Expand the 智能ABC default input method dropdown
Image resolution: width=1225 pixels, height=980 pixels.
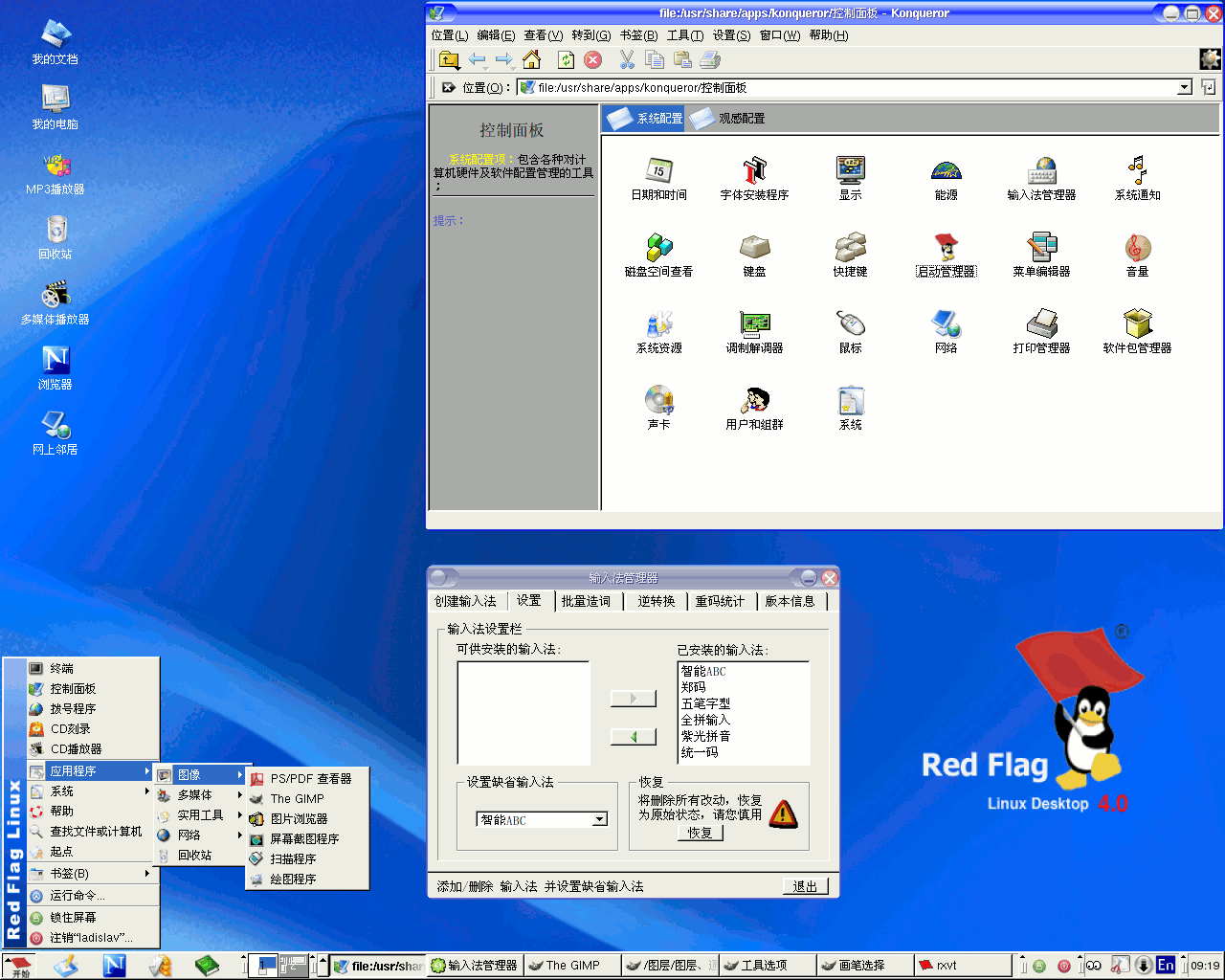[600, 819]
